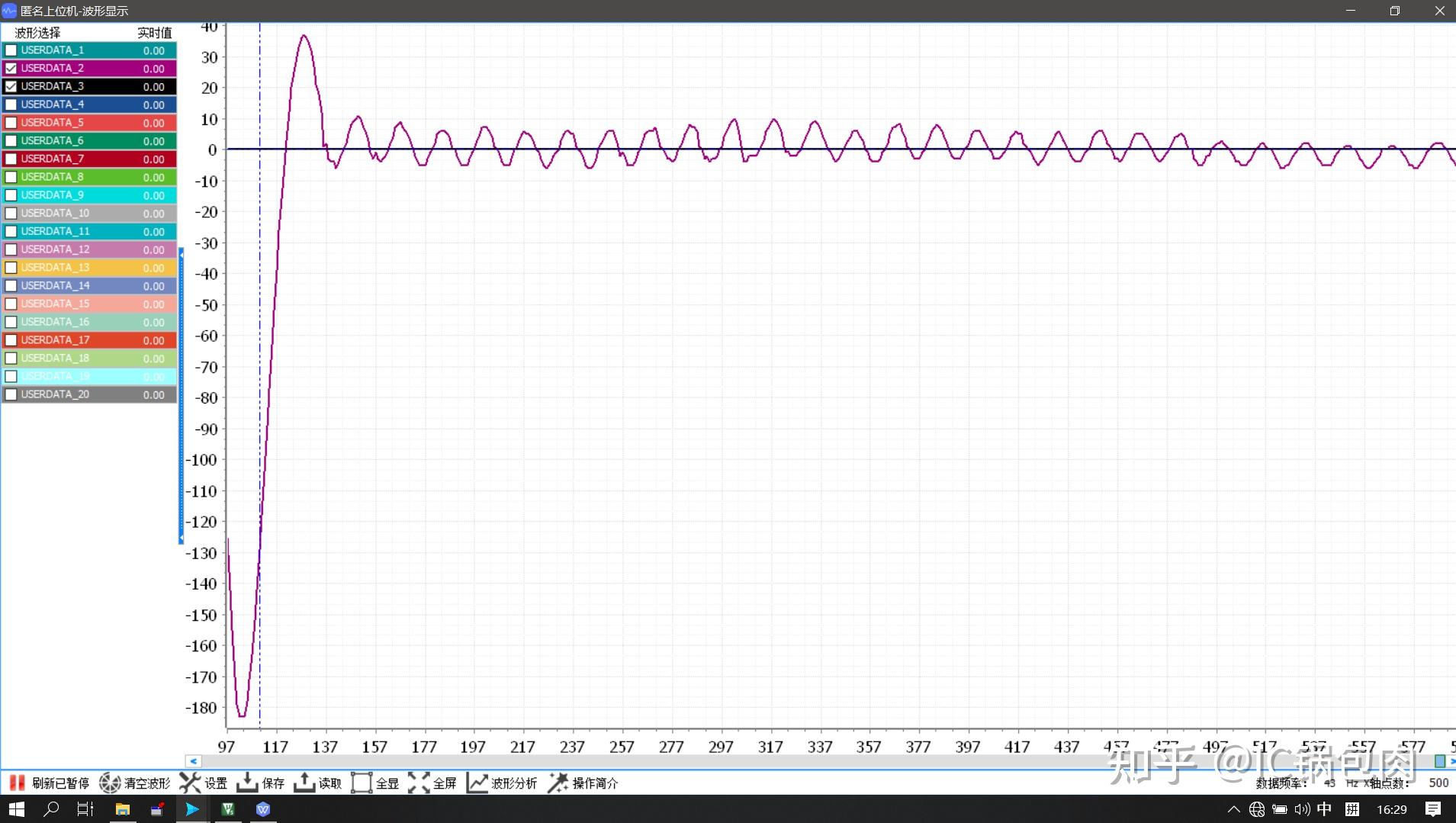
Task: Enable the USERDATA_1 waveform checkbox
Action: [x=11, y=50]
